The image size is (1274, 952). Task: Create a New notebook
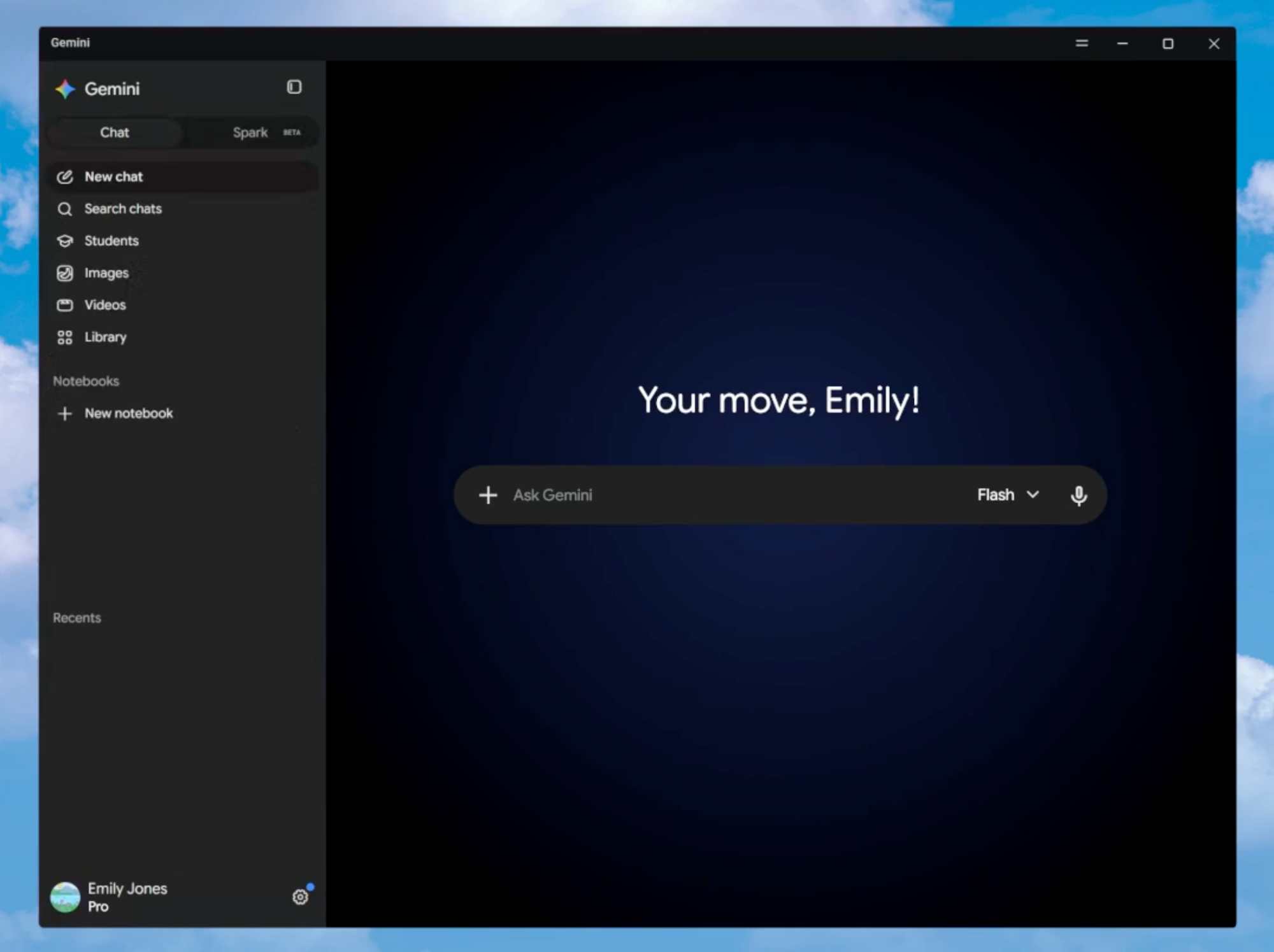[183, 413]
